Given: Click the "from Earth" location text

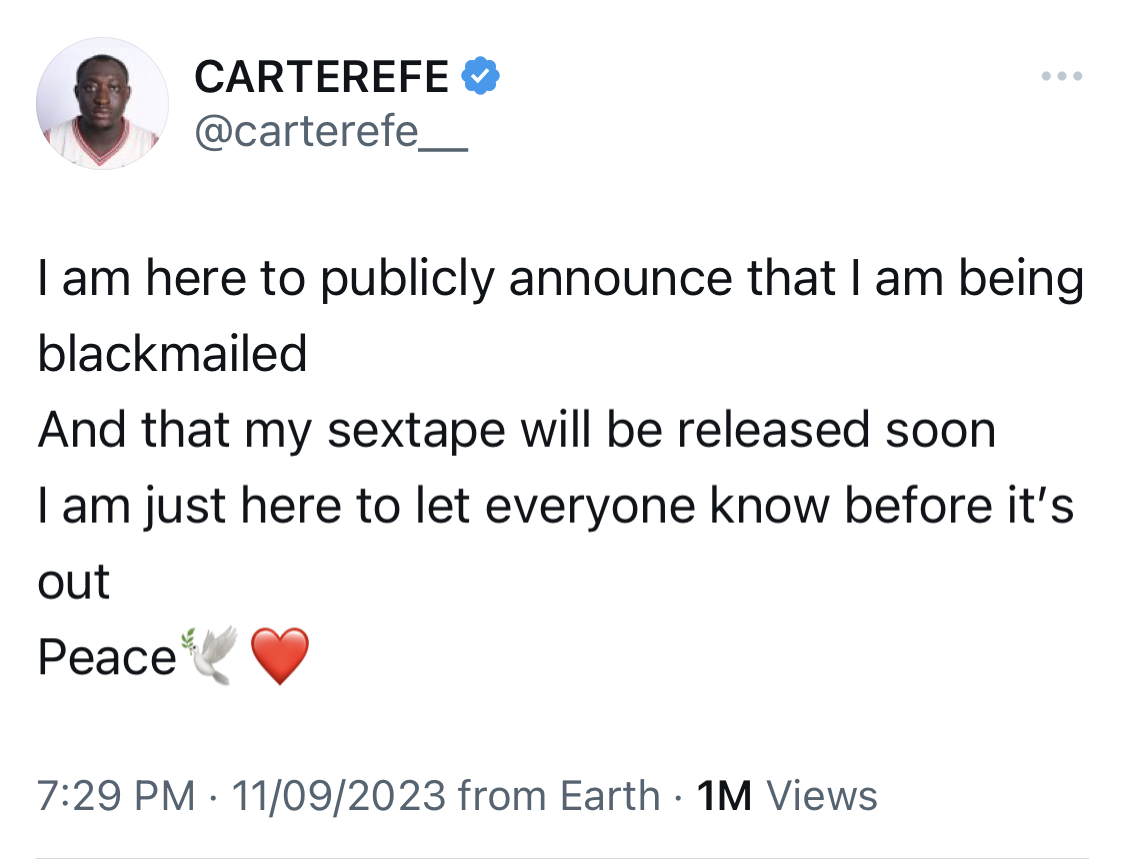Looking at the screenshot, I should 560,796.
